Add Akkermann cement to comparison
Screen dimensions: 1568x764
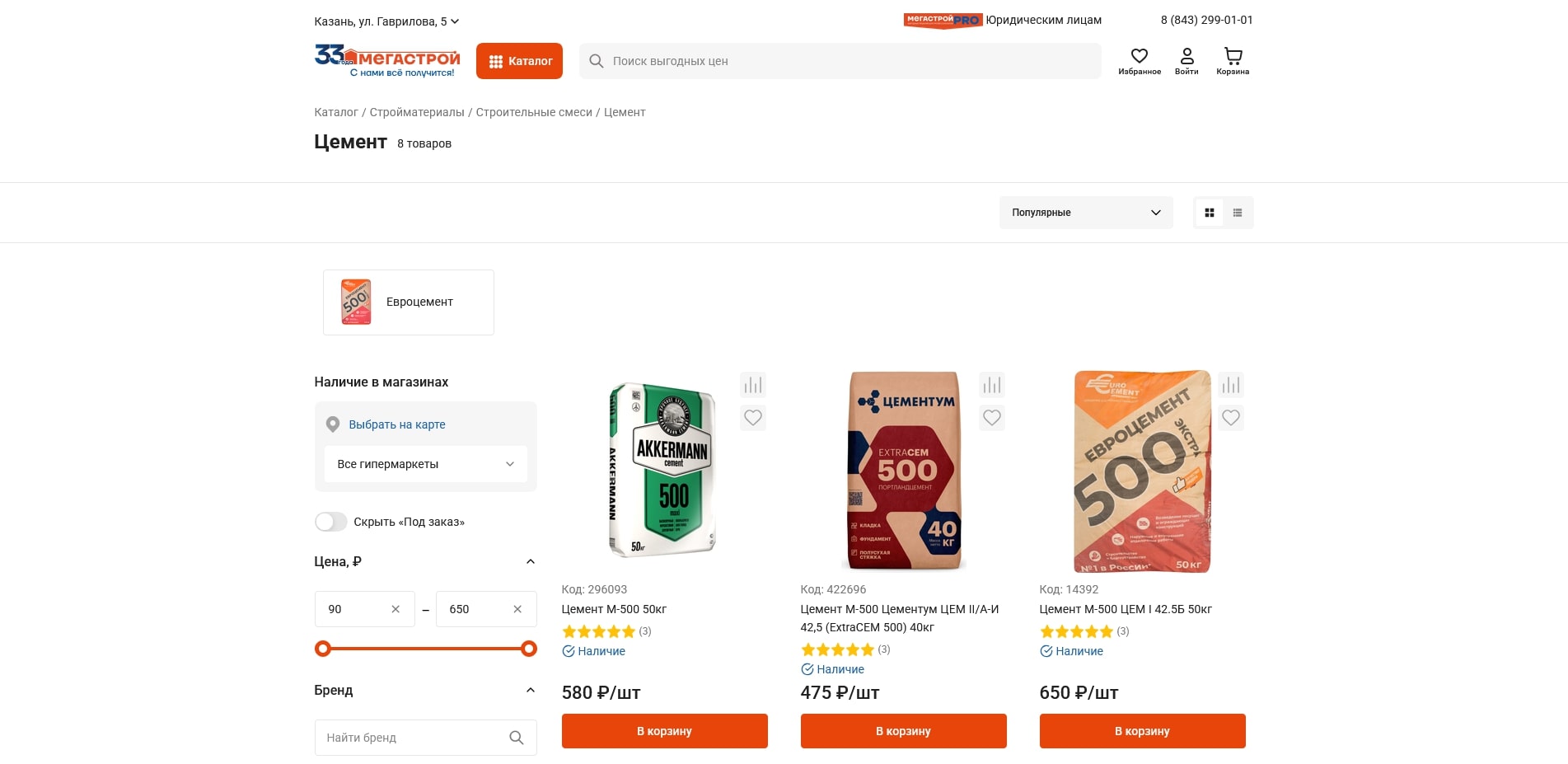point(752,385)
